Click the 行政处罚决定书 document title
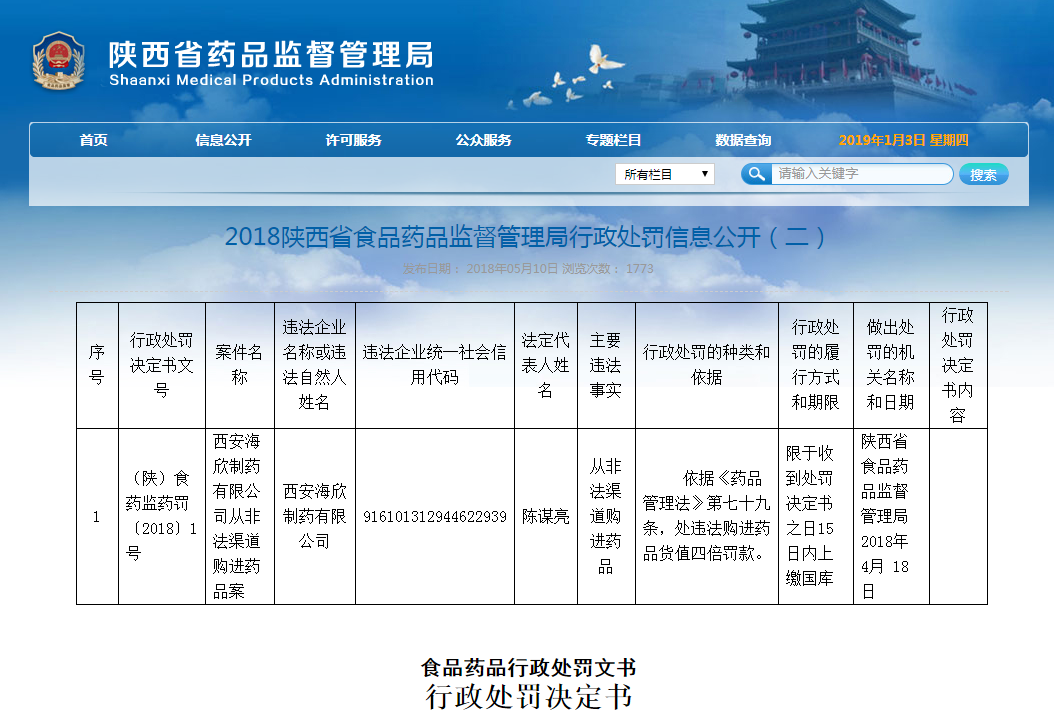Viewport: 1054px width, 714px height. pos(528,696)
